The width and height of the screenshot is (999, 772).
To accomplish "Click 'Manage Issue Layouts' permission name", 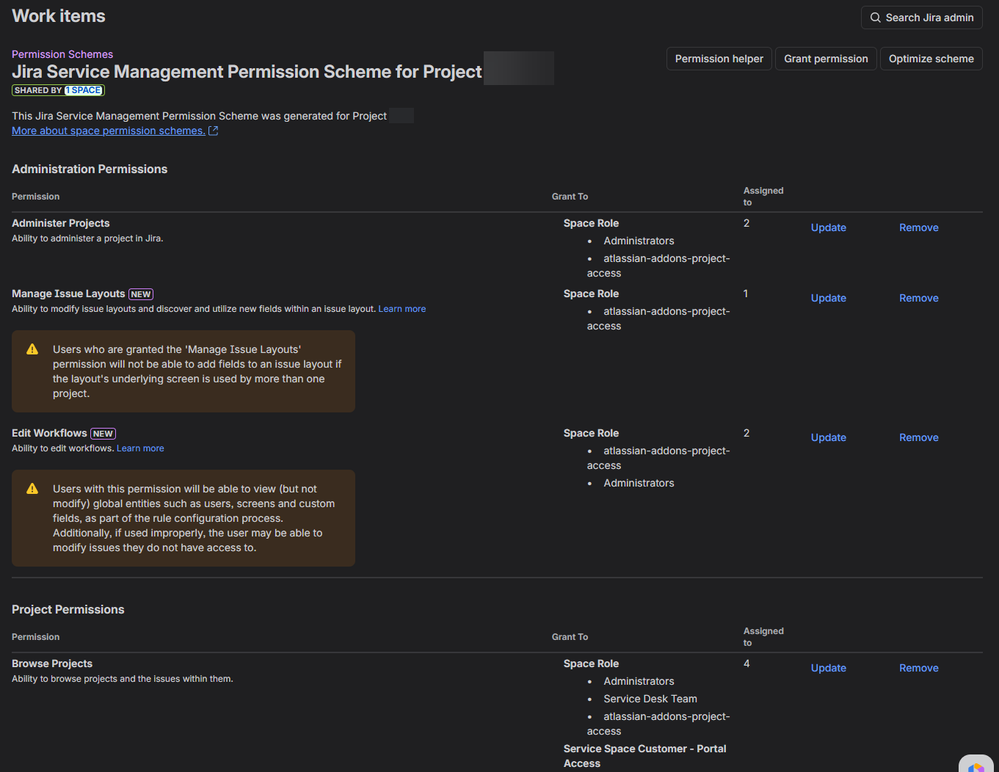I will (x=68, y=294).
